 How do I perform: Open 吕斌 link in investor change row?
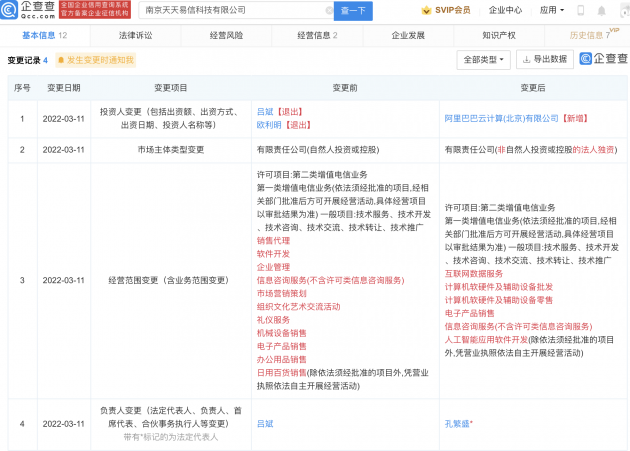[265, 112]
